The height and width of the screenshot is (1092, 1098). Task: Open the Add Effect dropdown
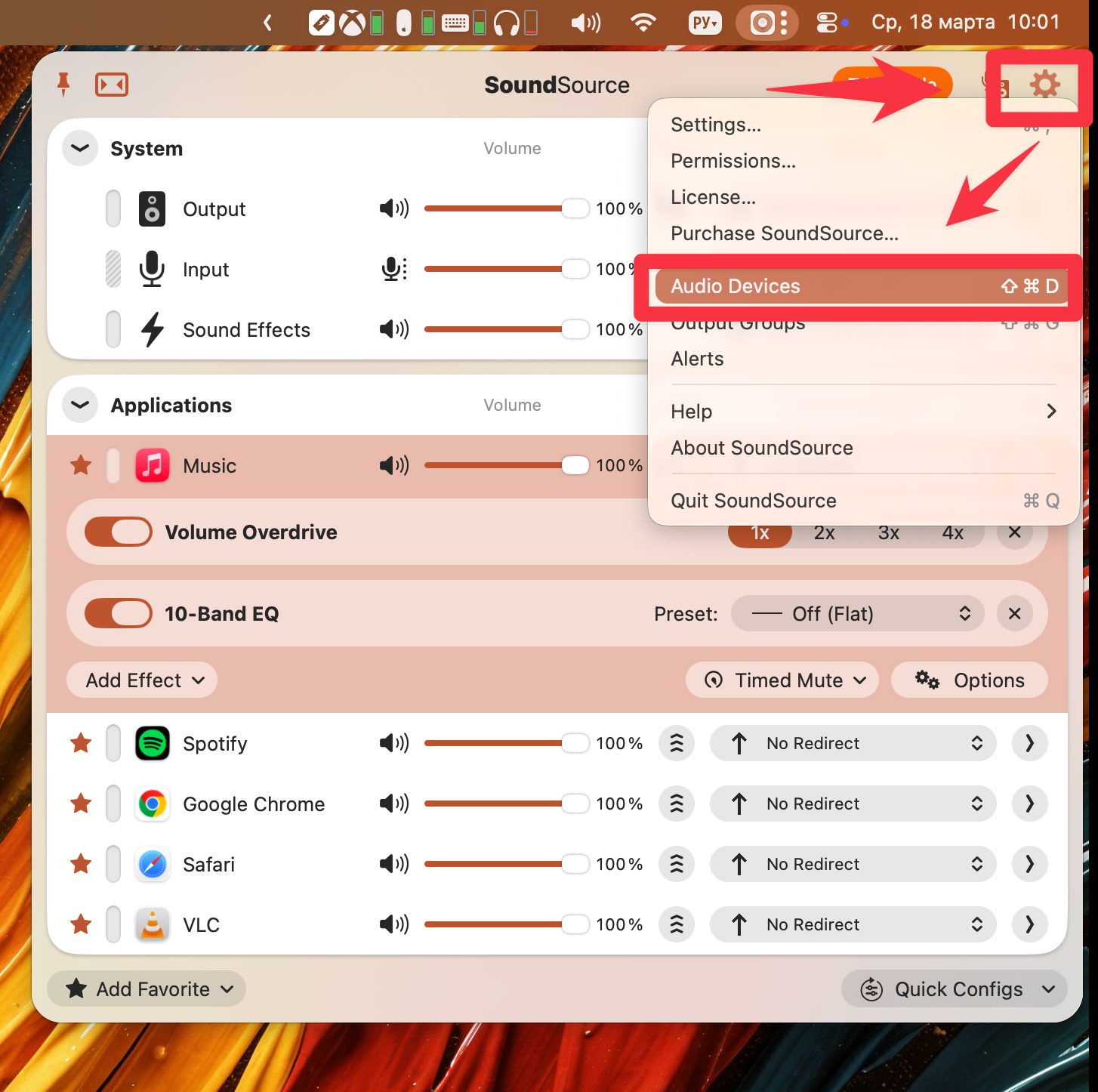tap(142, 680)
